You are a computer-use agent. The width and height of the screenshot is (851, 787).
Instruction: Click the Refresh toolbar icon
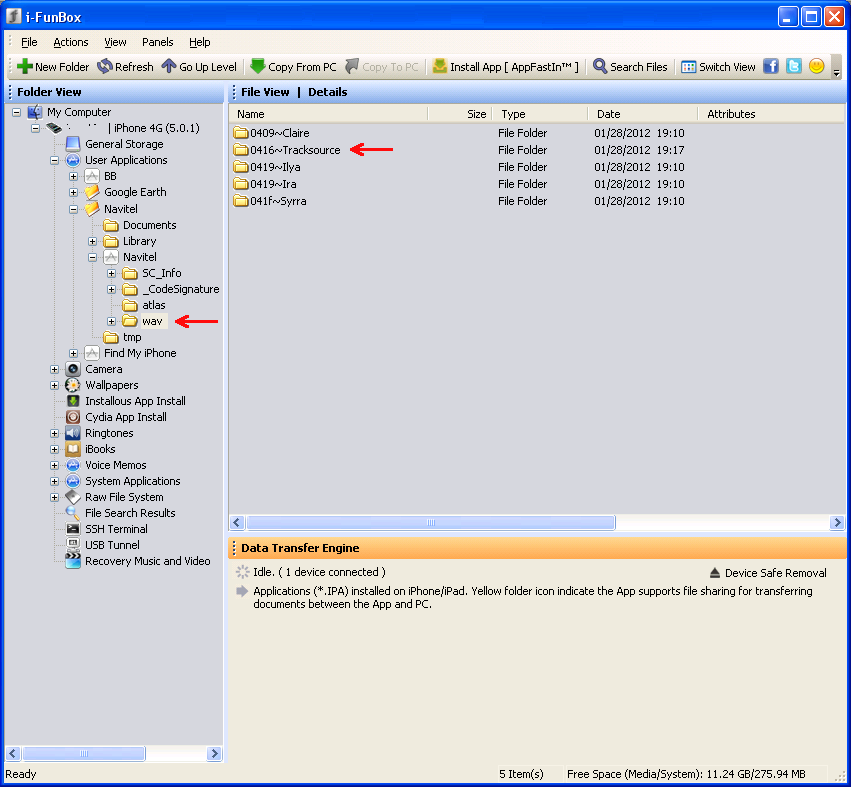105,67
